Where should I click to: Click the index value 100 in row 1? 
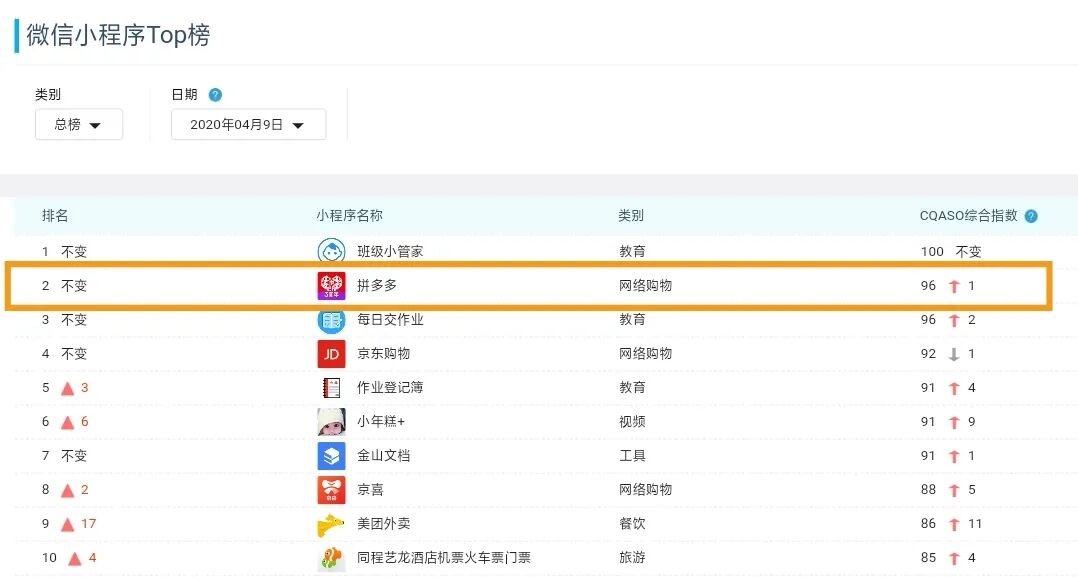pos(932,252)
